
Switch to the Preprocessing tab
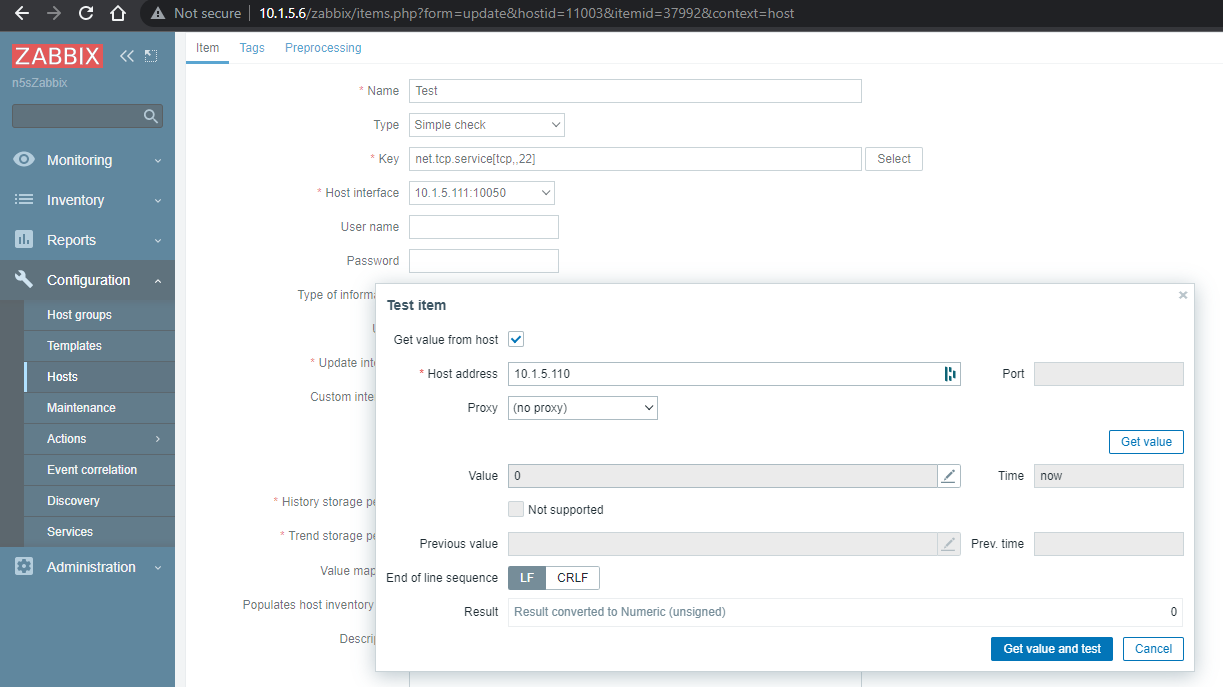tap(323, 48)
